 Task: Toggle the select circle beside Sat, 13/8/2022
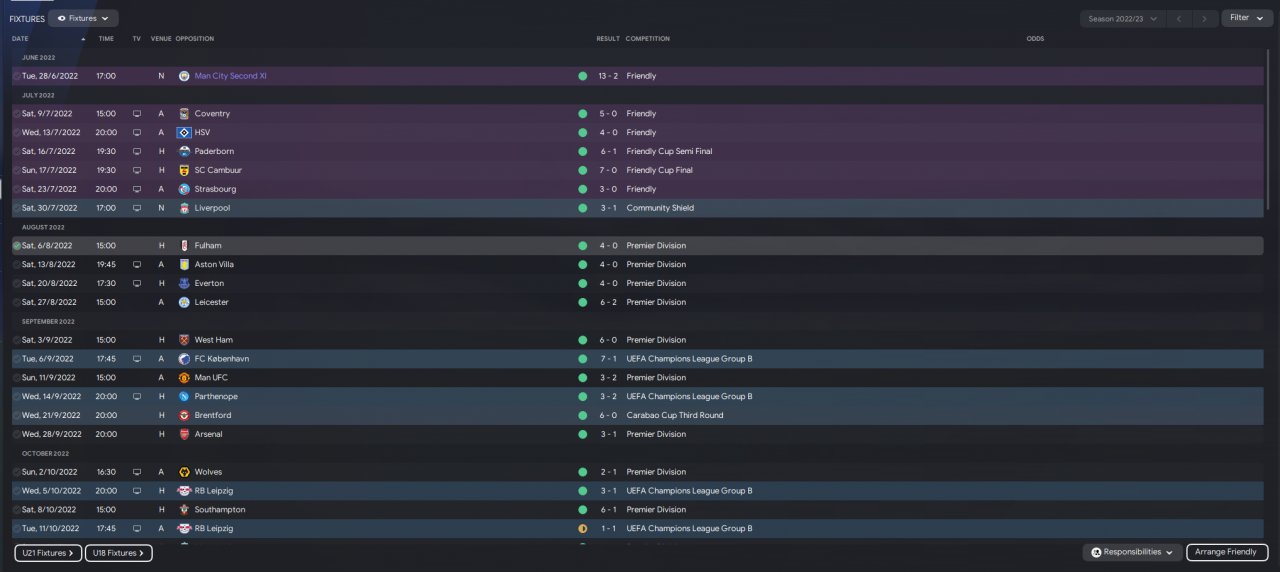tap(17, 265)
